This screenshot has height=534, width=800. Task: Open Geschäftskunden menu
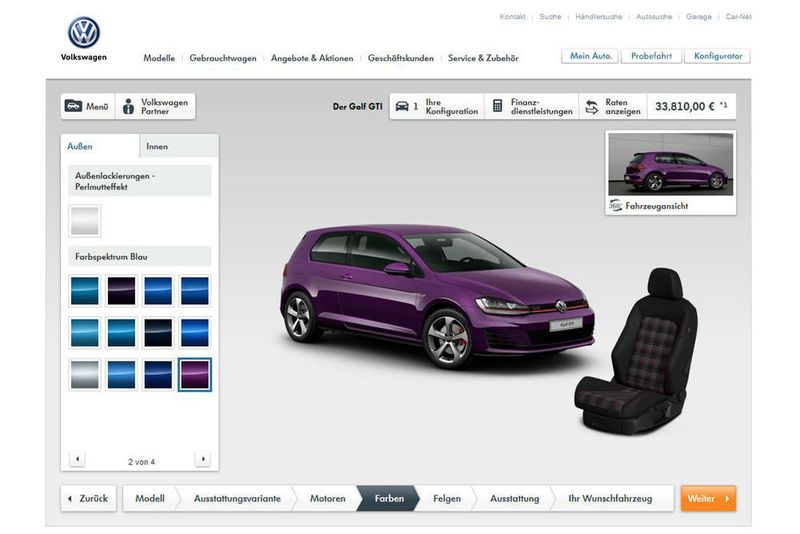click(x=401, y=58)
